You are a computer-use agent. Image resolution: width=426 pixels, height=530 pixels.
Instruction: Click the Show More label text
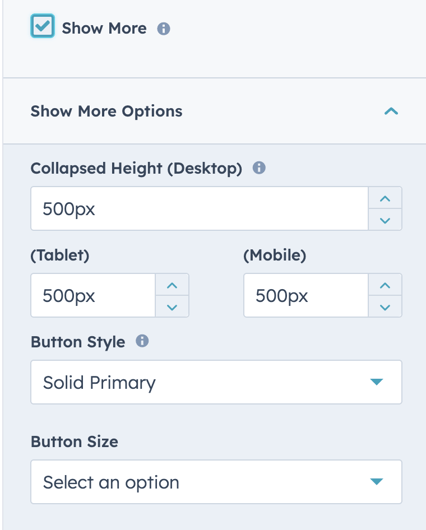point(104,28)
